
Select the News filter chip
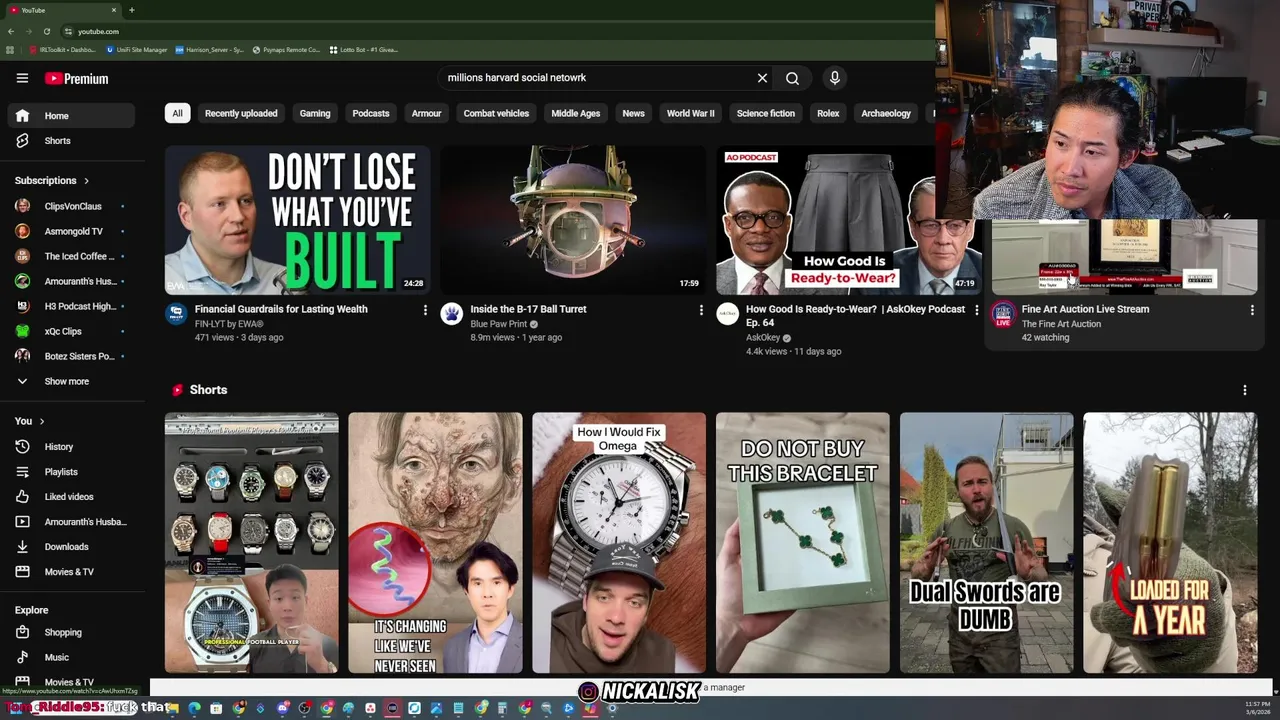(634, 113)
